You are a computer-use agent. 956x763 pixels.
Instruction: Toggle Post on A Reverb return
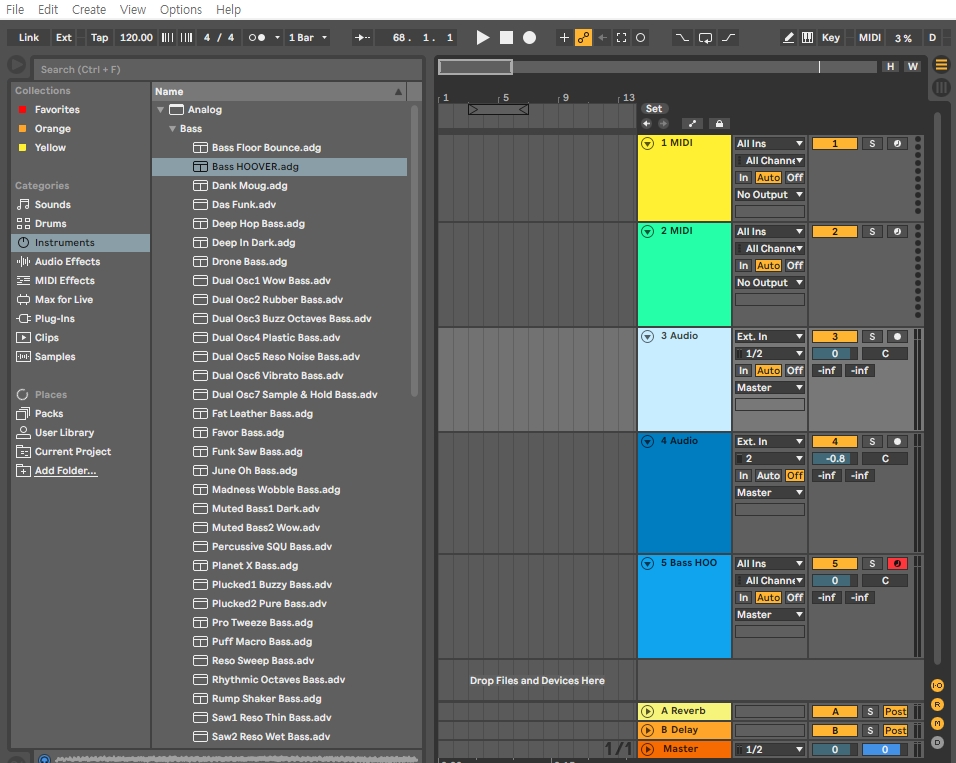click(895, 712)
